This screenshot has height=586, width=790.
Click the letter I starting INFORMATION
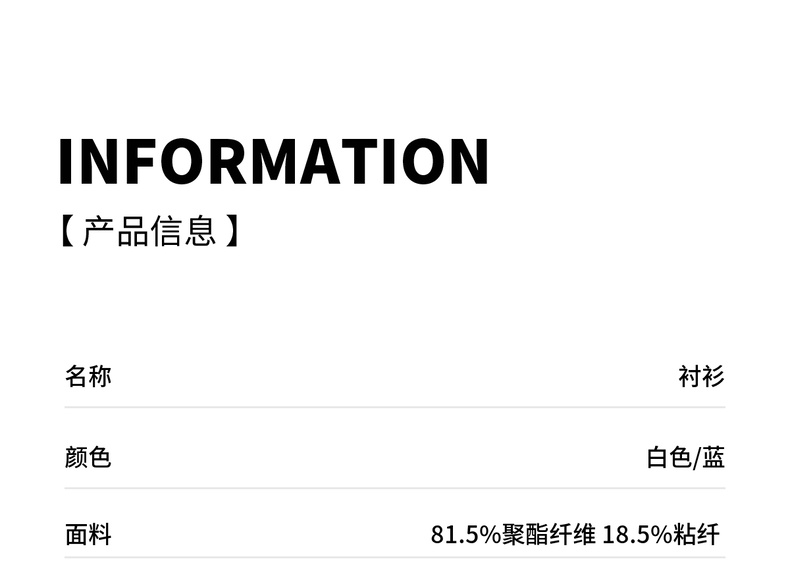pos(67,161)
